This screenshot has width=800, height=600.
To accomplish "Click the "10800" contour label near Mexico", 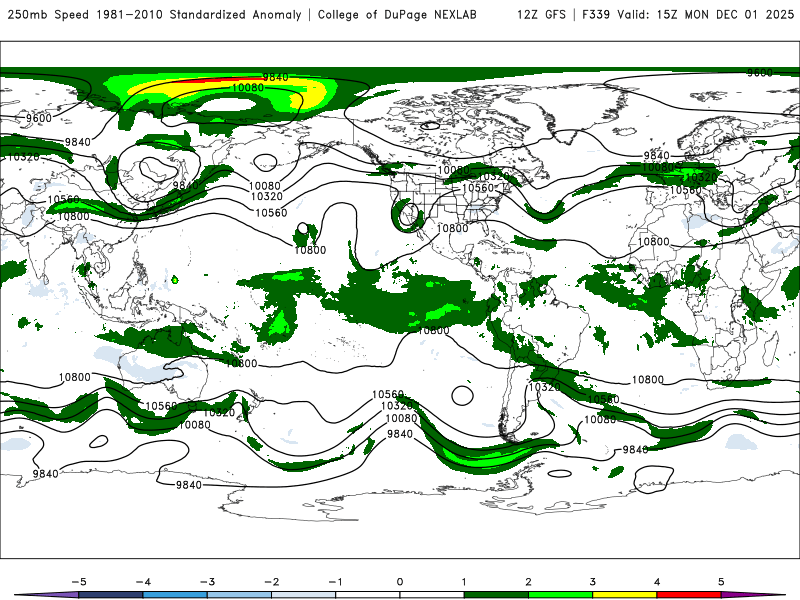I will (x=453, y=228).
